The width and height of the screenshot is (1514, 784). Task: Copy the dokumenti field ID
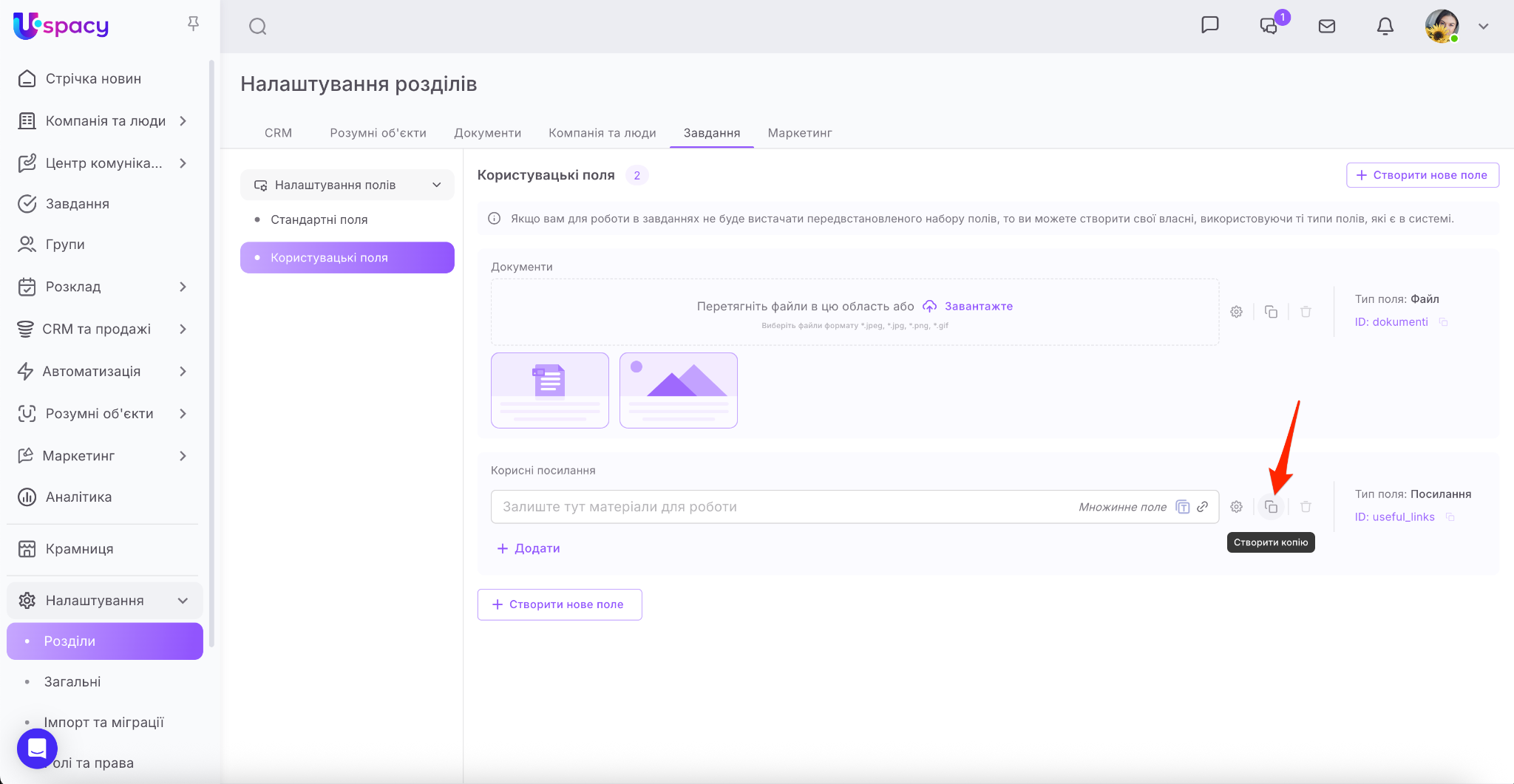tap(1443, 322)
